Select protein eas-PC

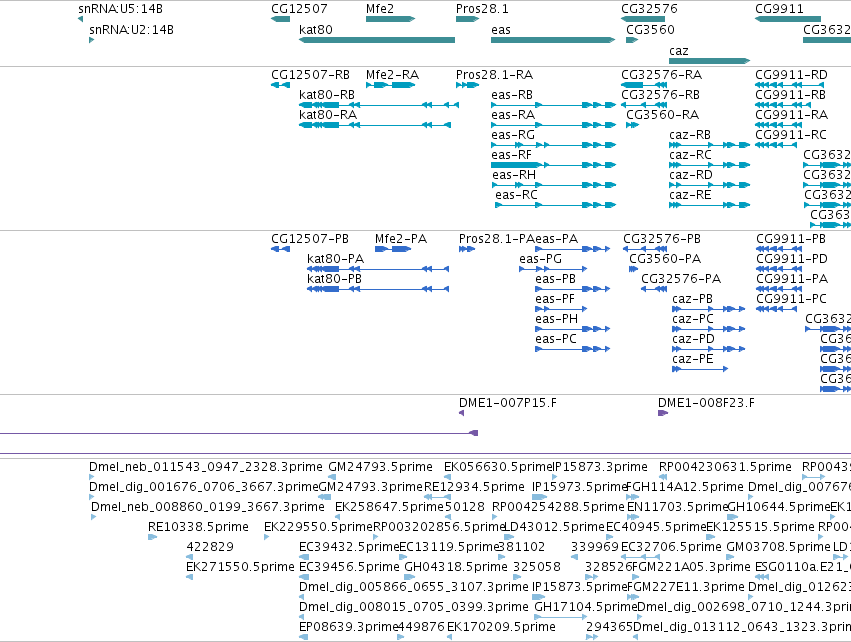tap(556, 340)
